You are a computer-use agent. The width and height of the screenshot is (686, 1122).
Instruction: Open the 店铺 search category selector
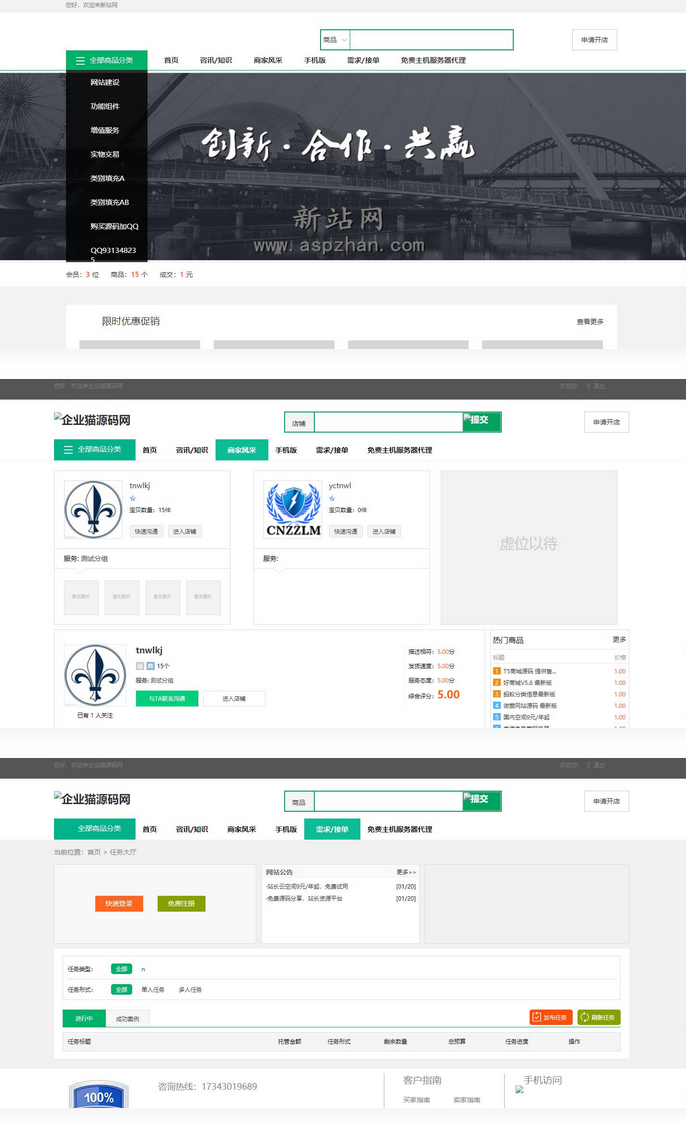[299, 423]
